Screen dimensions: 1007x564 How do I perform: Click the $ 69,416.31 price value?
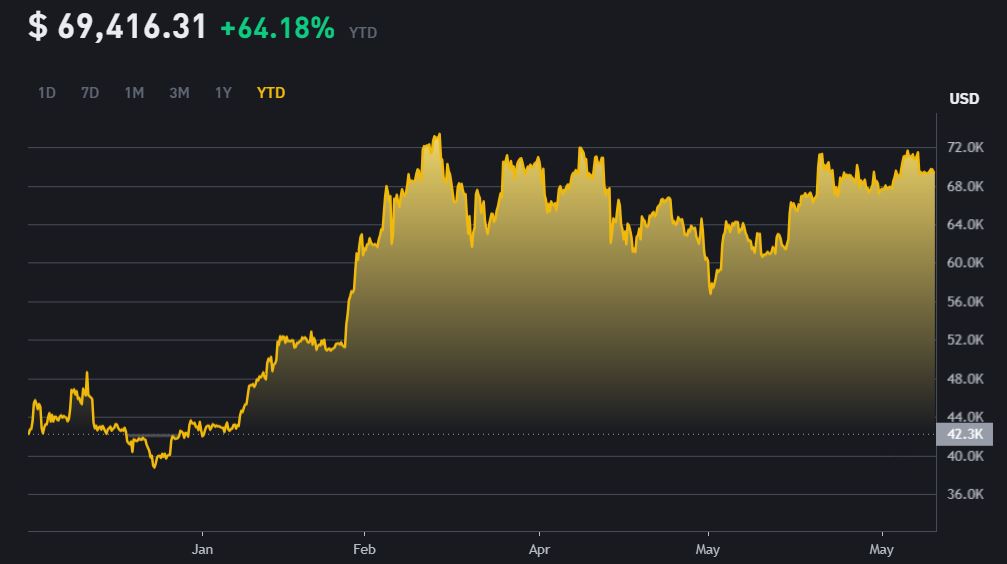118,27
